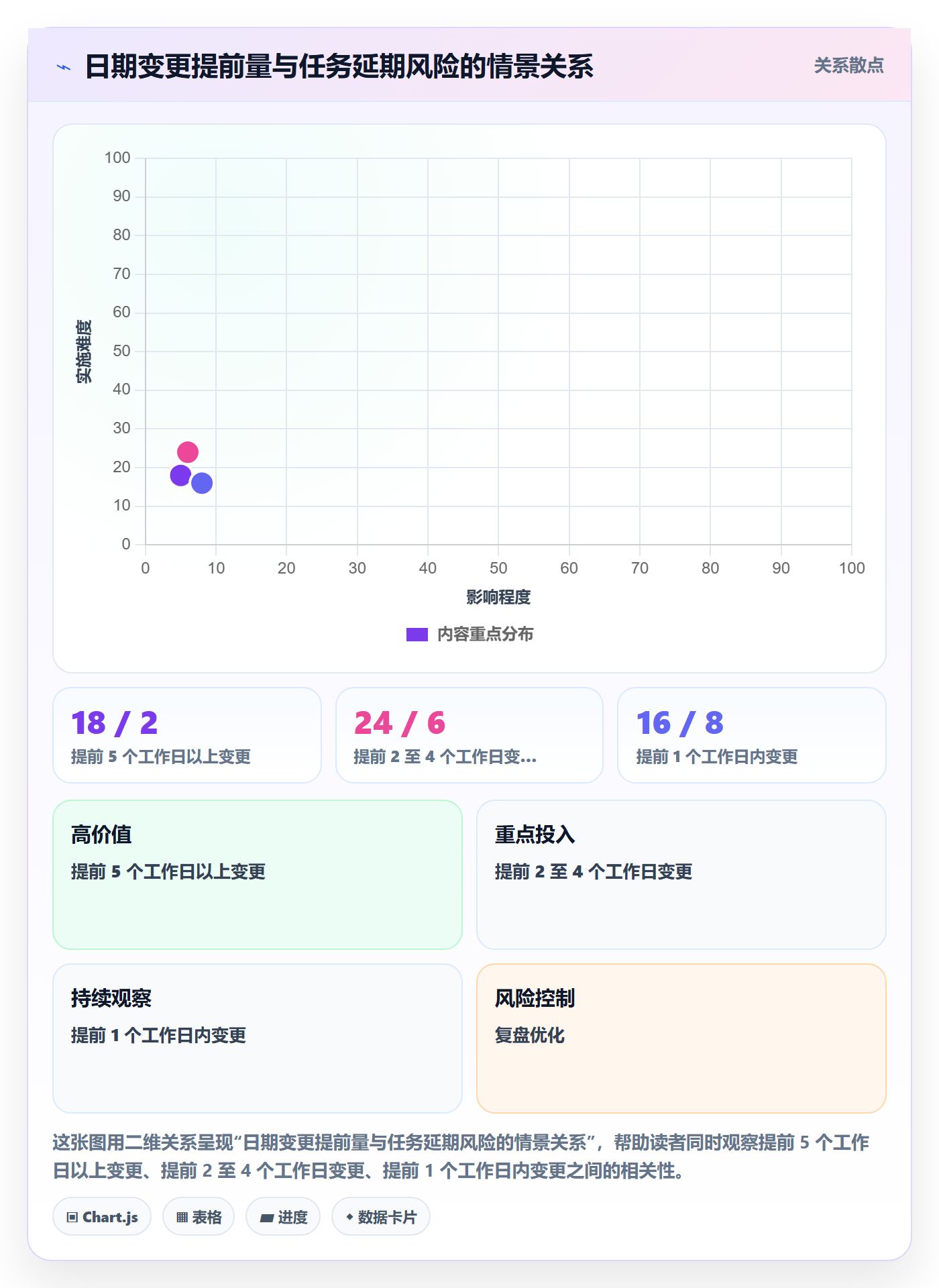
Task: Click the truncated label under 24 / 6
Action: pyautogui.click(x=445, y=757)
